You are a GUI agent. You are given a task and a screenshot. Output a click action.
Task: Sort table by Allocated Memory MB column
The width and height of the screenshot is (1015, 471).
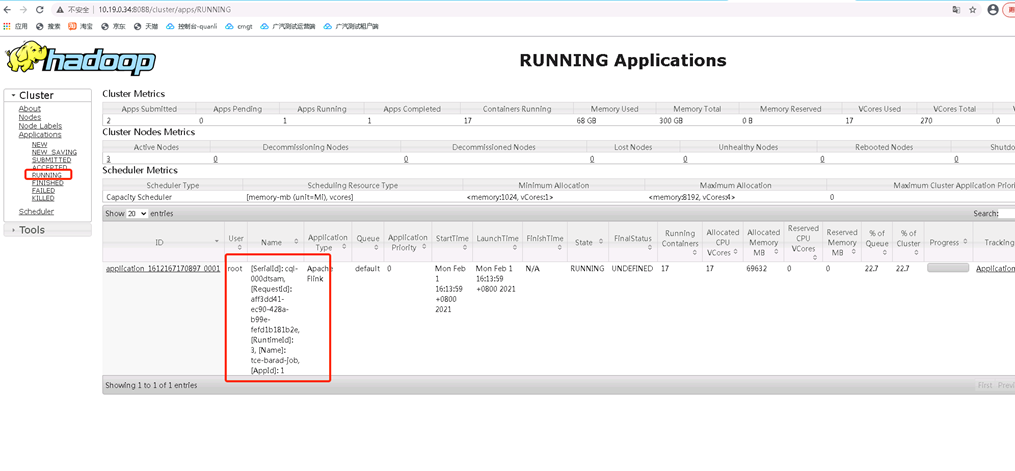tap(763, 242)
